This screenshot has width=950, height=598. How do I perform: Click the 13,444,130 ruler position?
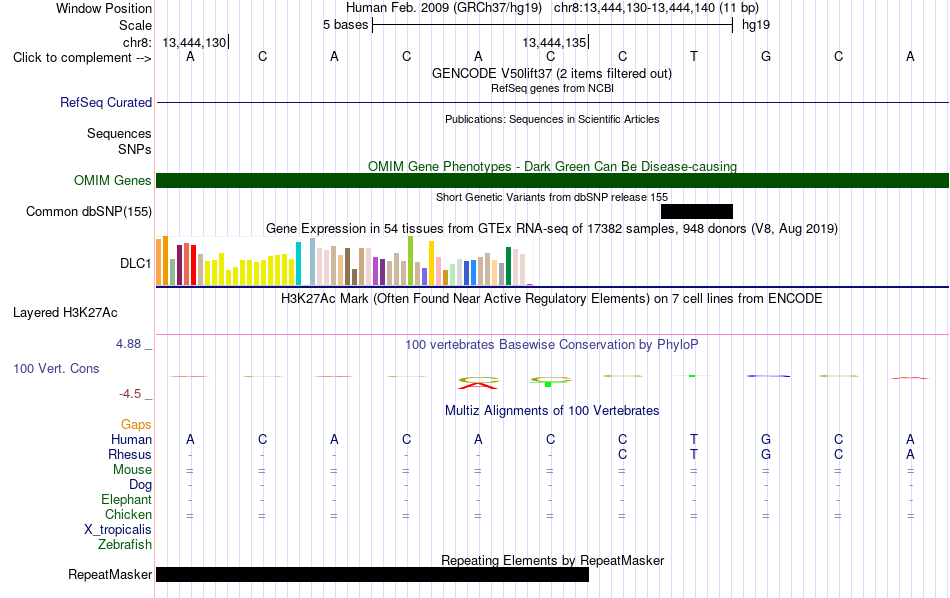coord(194,42)
